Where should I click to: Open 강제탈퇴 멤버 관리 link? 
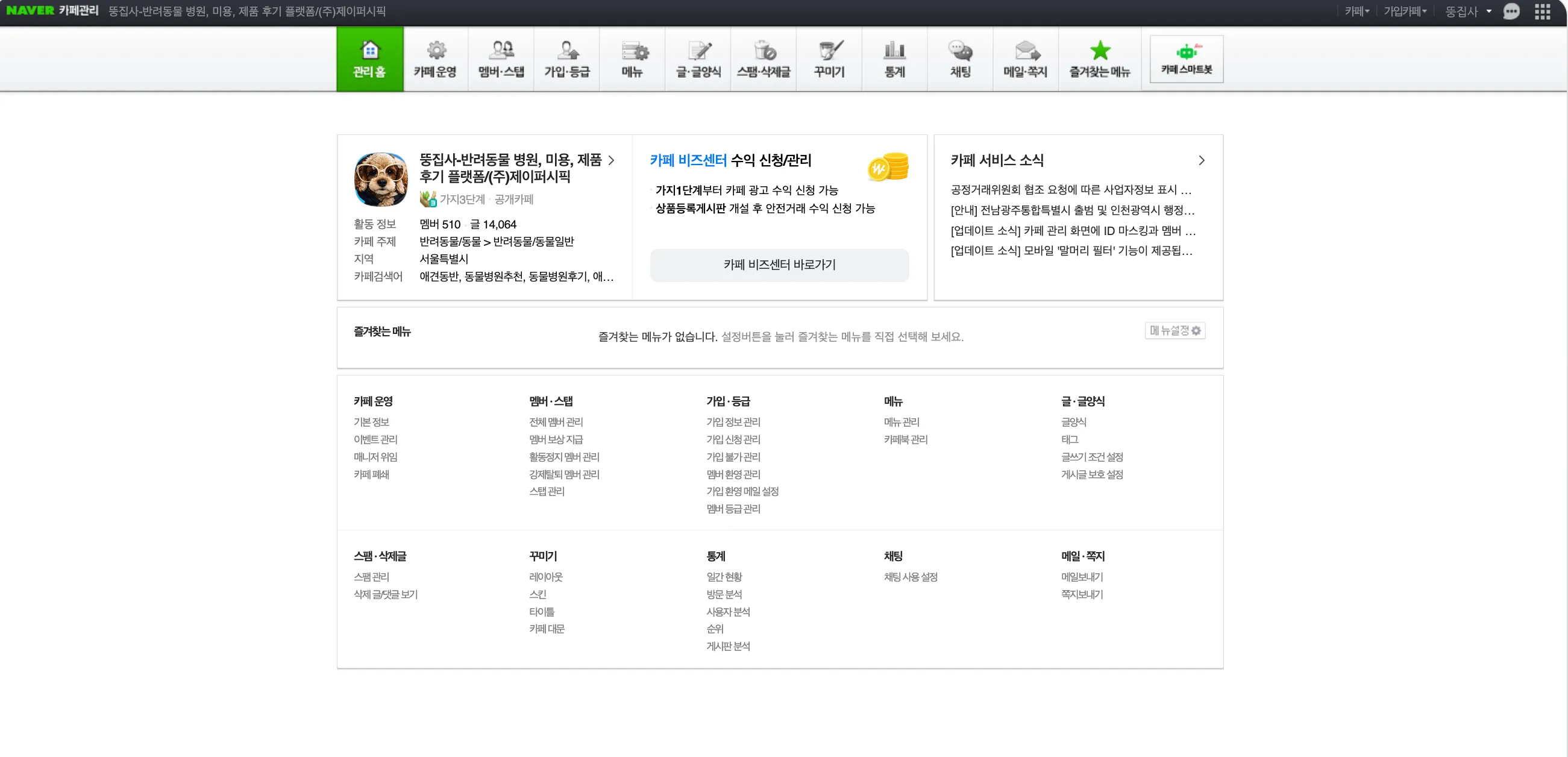tap(564, 474)
